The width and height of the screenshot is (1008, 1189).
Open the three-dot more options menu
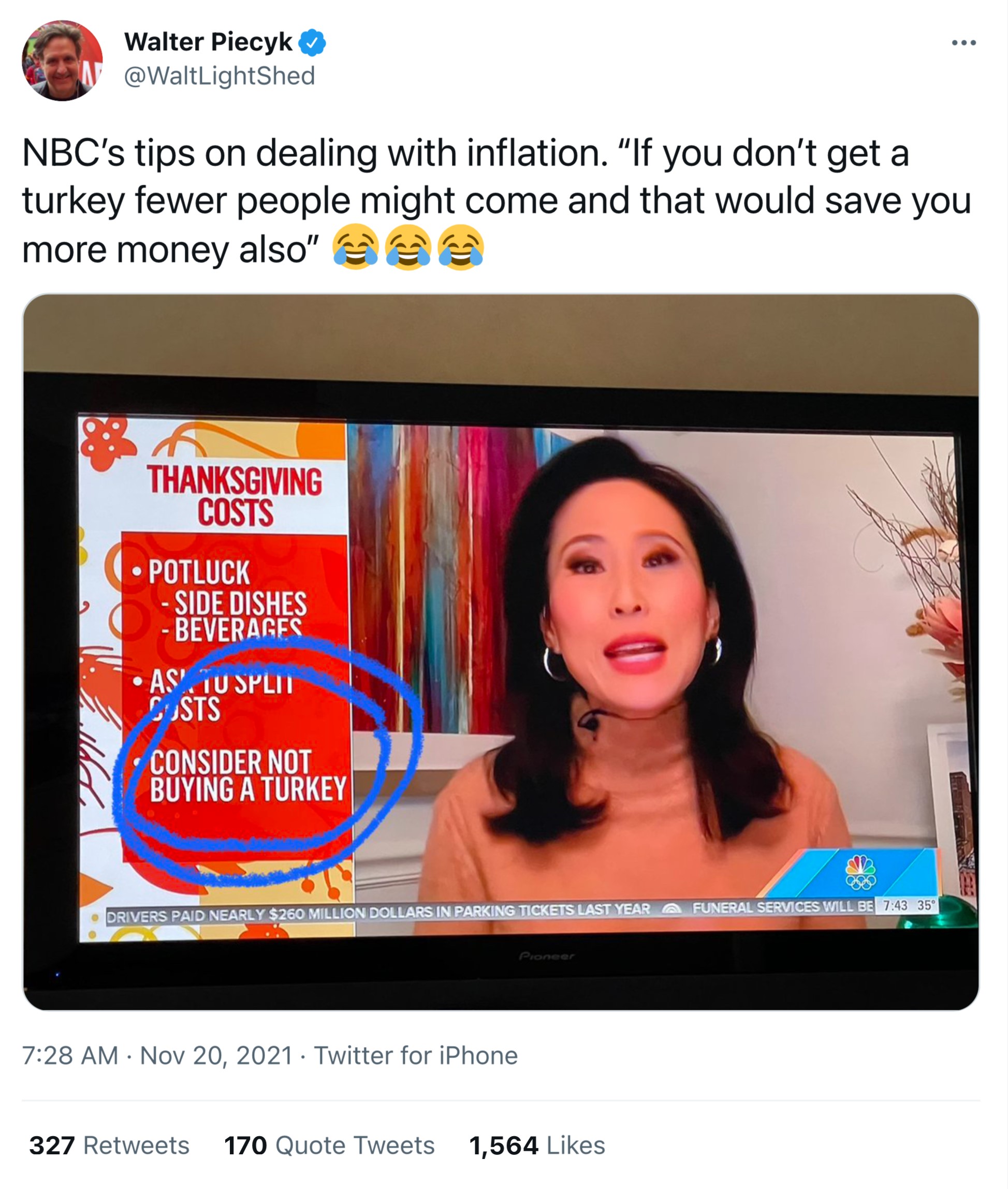click(x=963, y=43)
